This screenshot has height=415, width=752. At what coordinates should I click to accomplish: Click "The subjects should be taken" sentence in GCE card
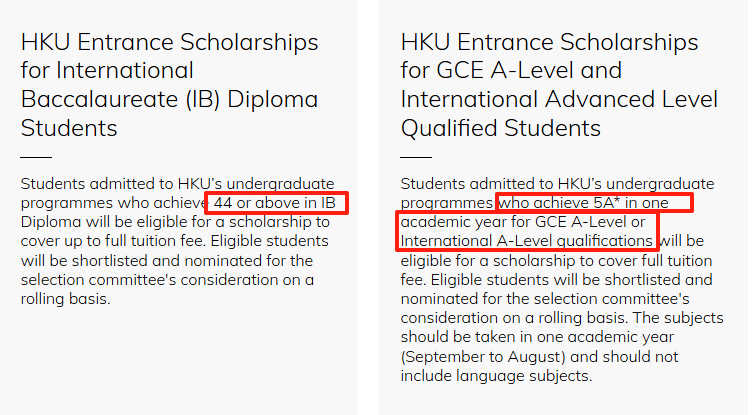[x=650, y=320]
